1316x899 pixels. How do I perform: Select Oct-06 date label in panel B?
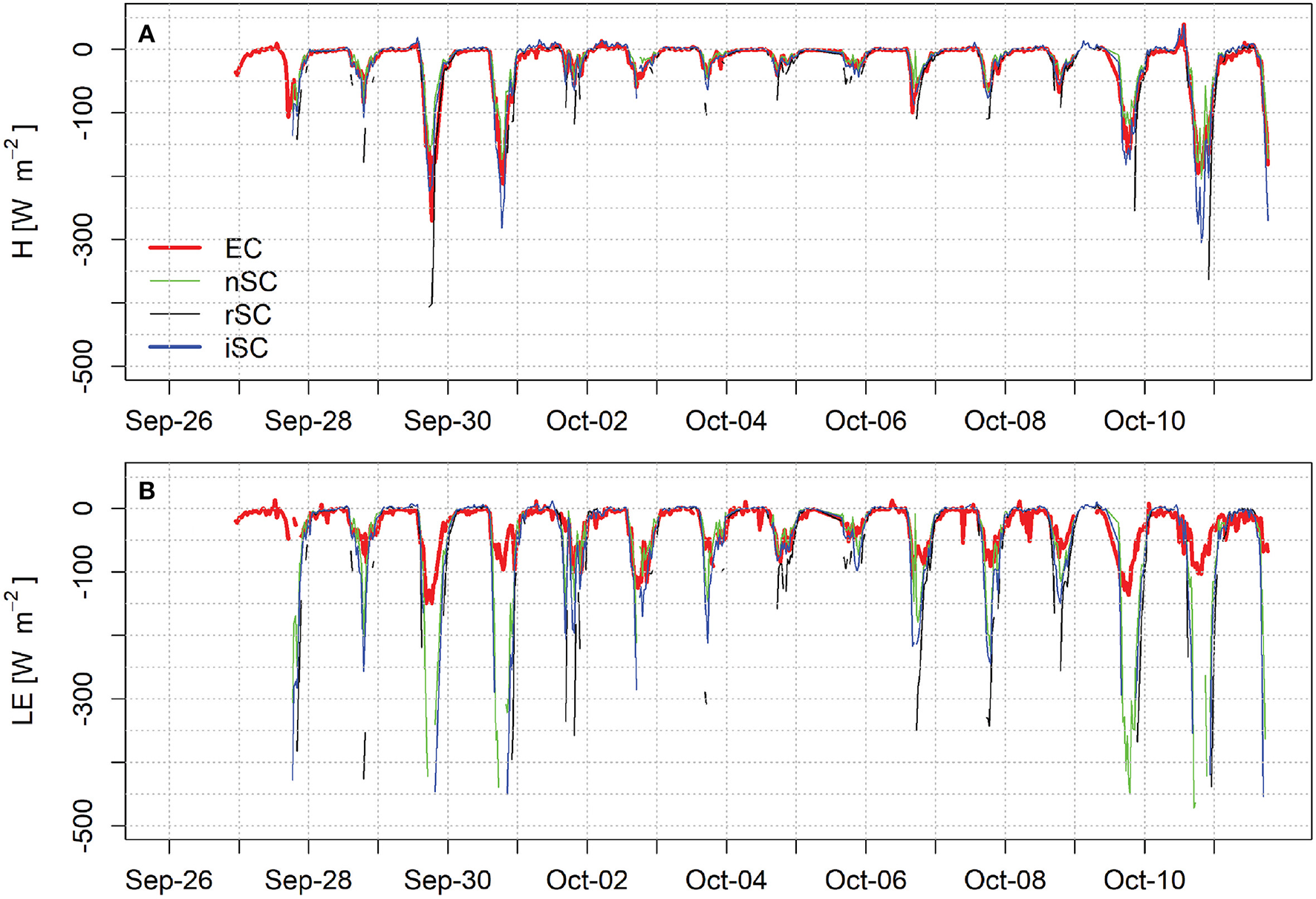(x=866, y=880)
